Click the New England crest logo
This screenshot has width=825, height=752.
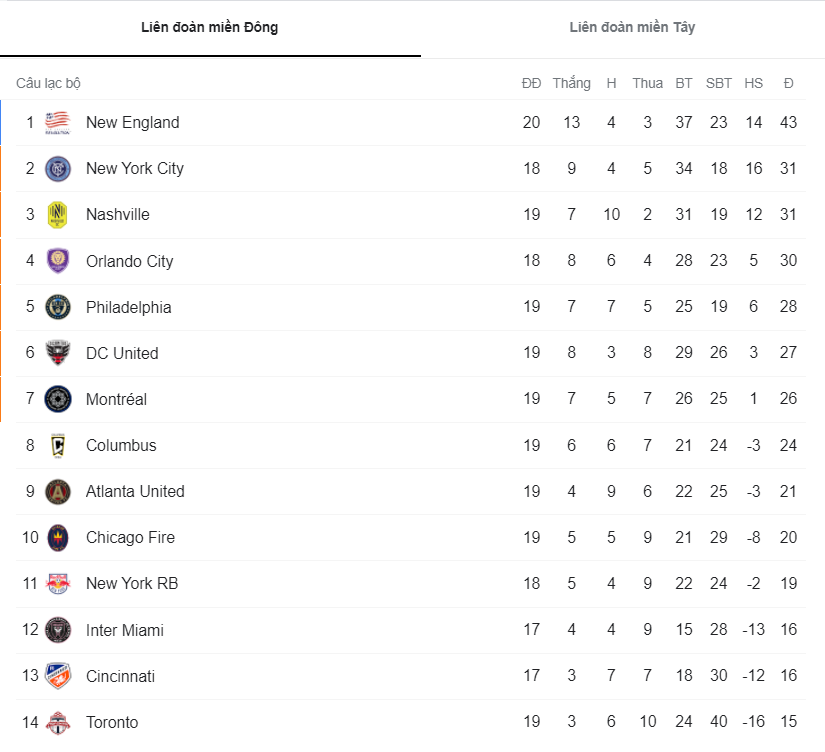[58, 122]
